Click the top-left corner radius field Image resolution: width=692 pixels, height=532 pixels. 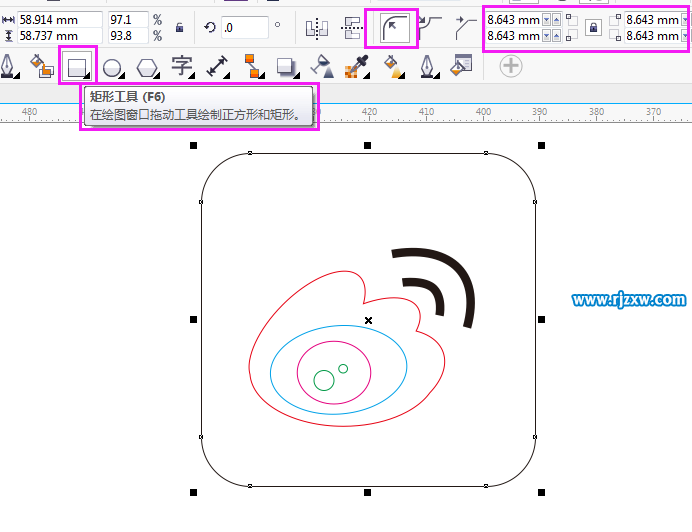point(513,20)
